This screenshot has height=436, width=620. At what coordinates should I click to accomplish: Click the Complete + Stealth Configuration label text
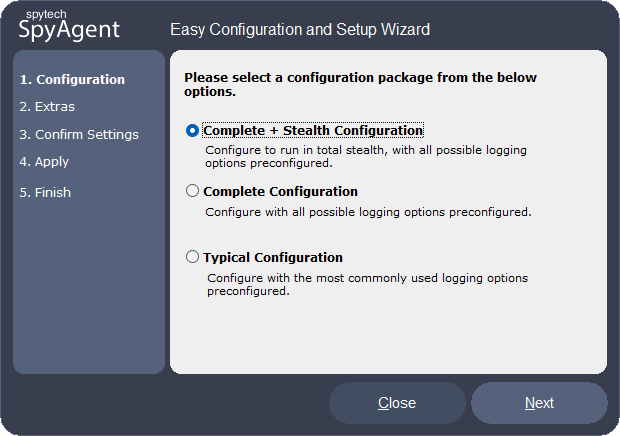[x=313, y=130]
